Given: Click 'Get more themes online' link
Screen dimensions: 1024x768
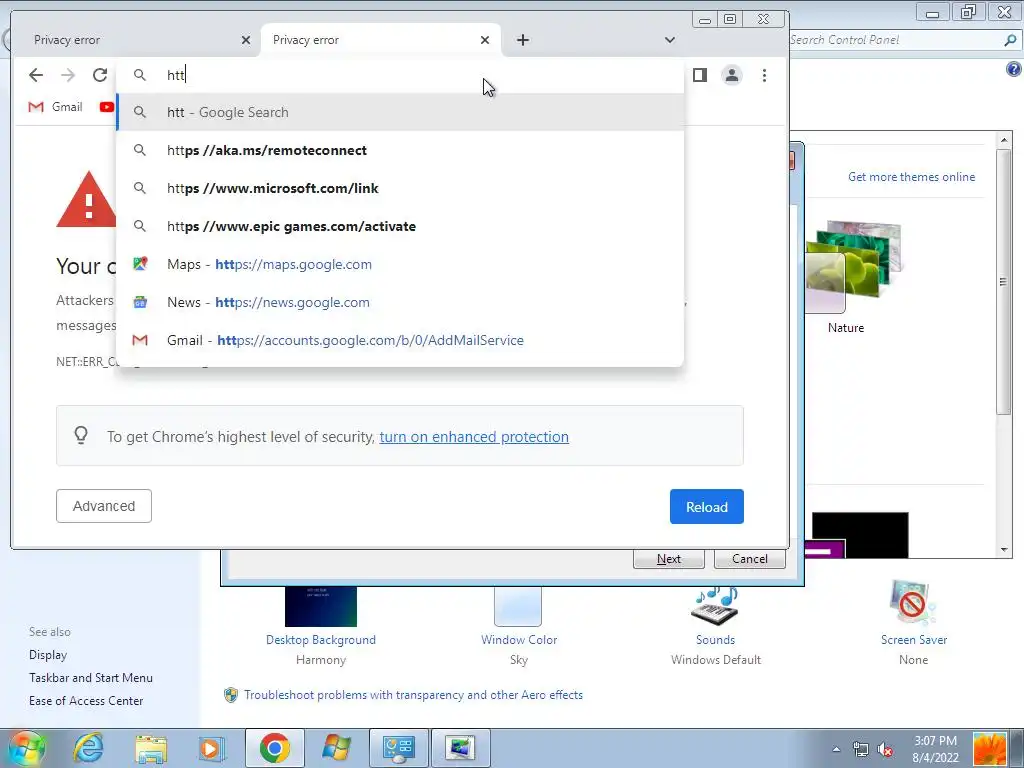Looking at the screenshot, I should tap(911, 177).
